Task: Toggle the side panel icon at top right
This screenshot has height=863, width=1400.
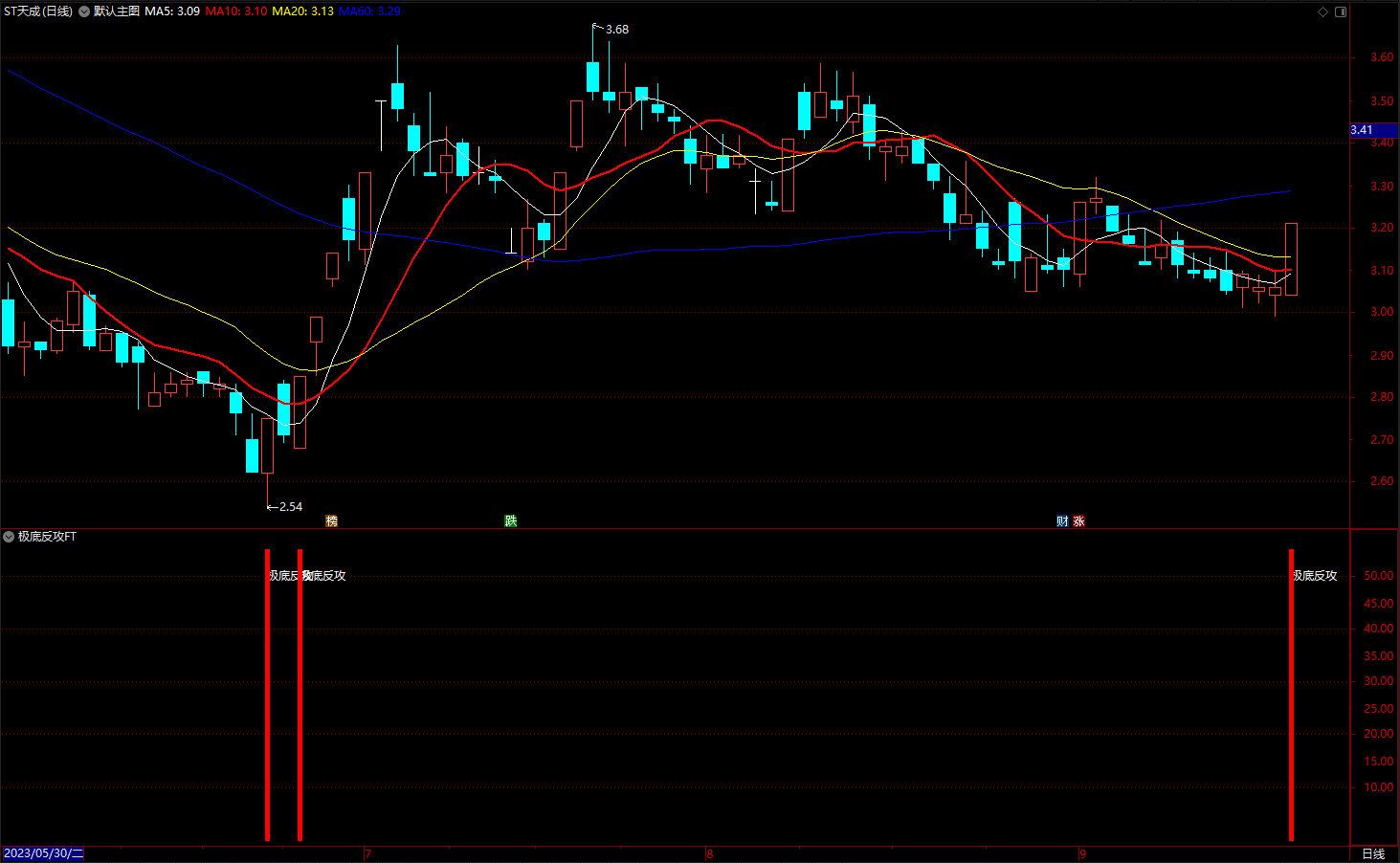Action: point(1341,11)
